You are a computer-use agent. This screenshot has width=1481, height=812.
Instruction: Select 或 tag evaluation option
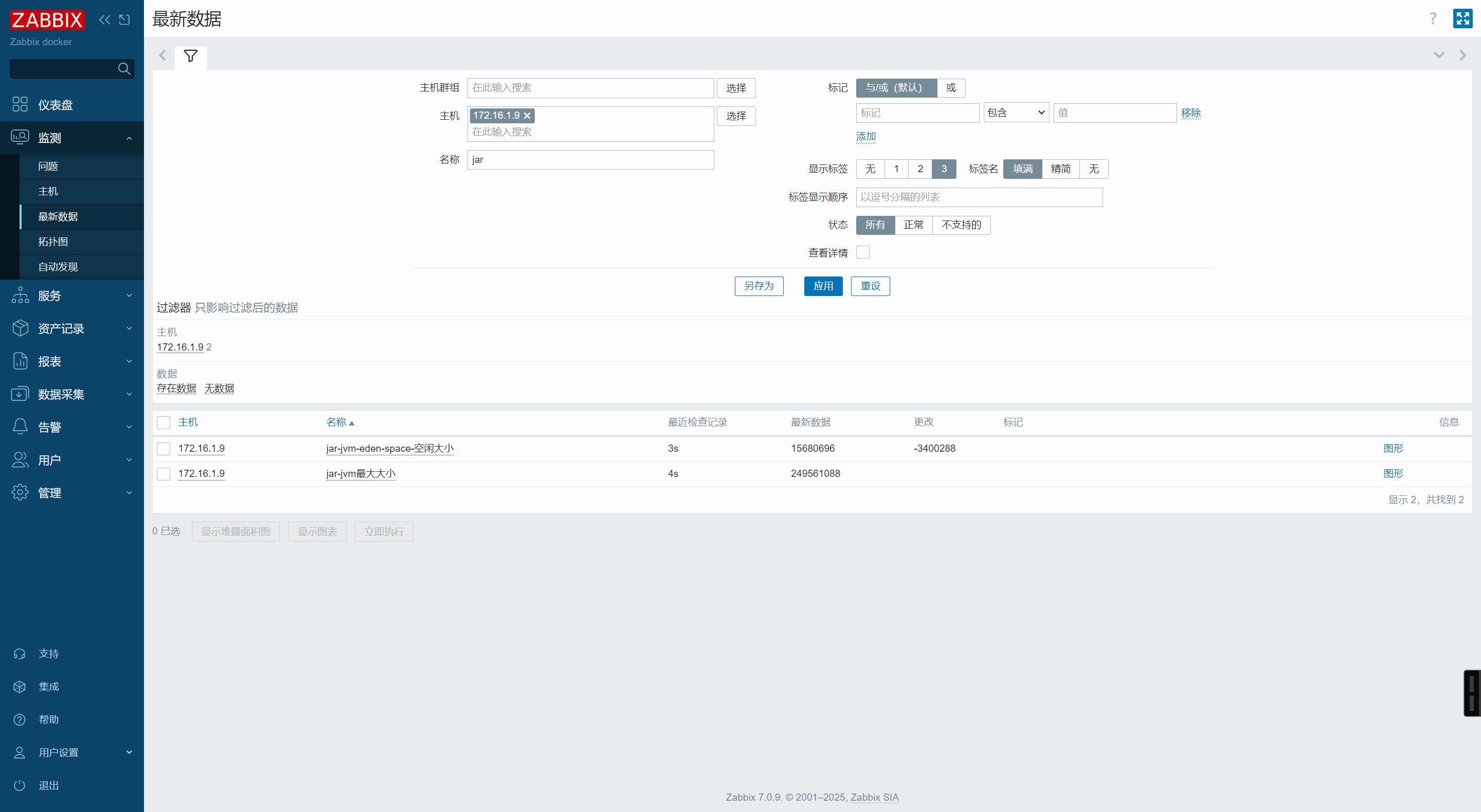point(951,88)
